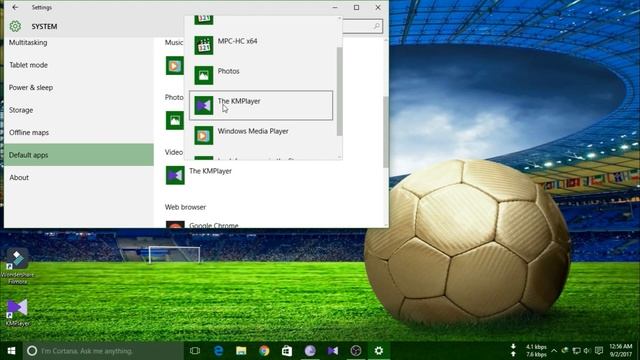Select Offline maps in sidebar

click(x=29, y=132)
